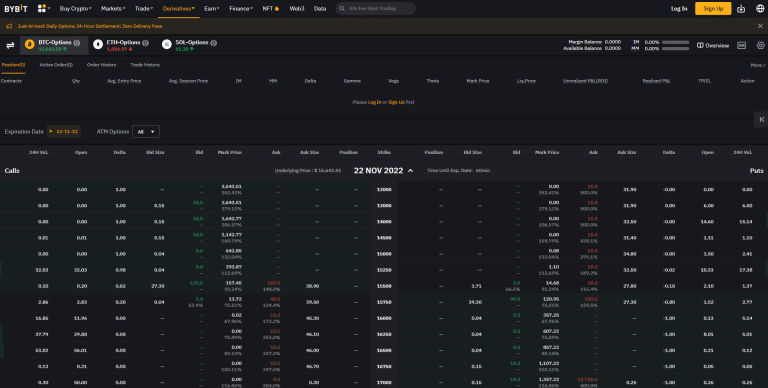This screenshot has height=388, width=768.
Task: Click strike 17000 row
Action: click(384, 382)
